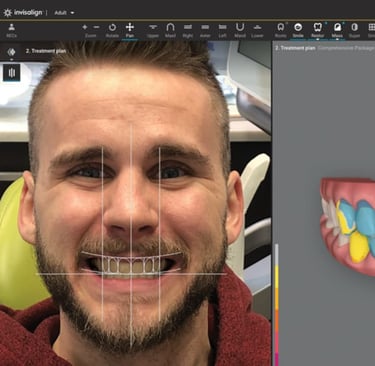Click the colored staging bar
The width and height of the screenshot is (375, 366).
pyautogui.click(x=277, y=305)
